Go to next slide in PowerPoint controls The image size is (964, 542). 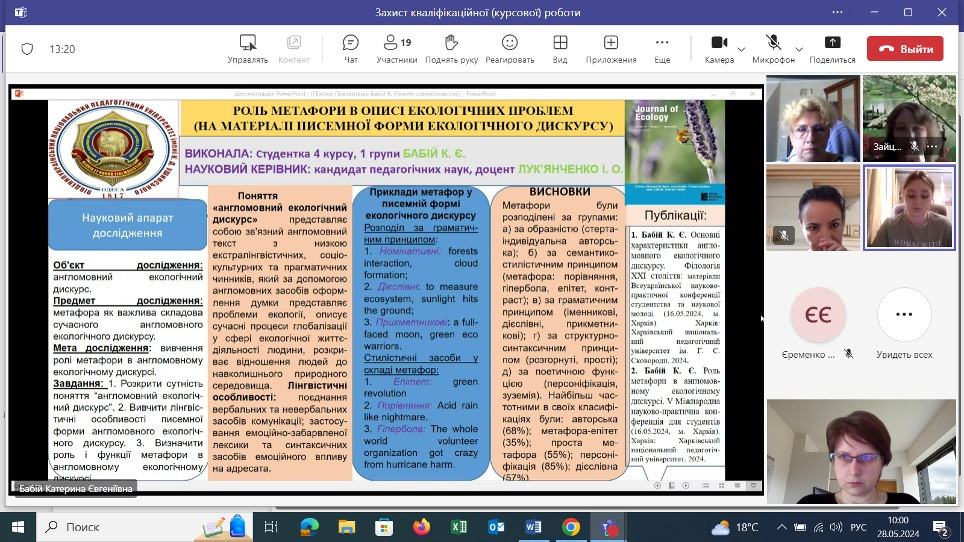tap(686, 485)
